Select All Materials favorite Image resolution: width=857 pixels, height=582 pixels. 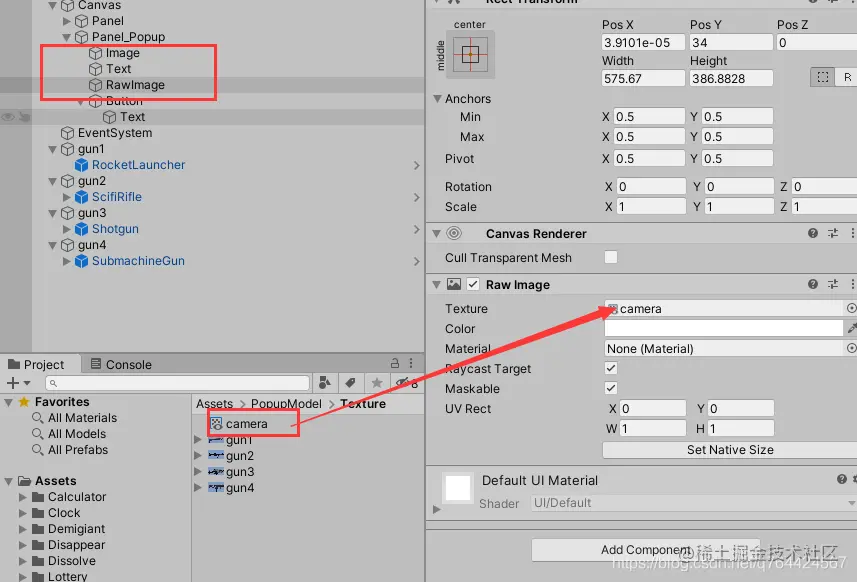(x=82, y=418)
